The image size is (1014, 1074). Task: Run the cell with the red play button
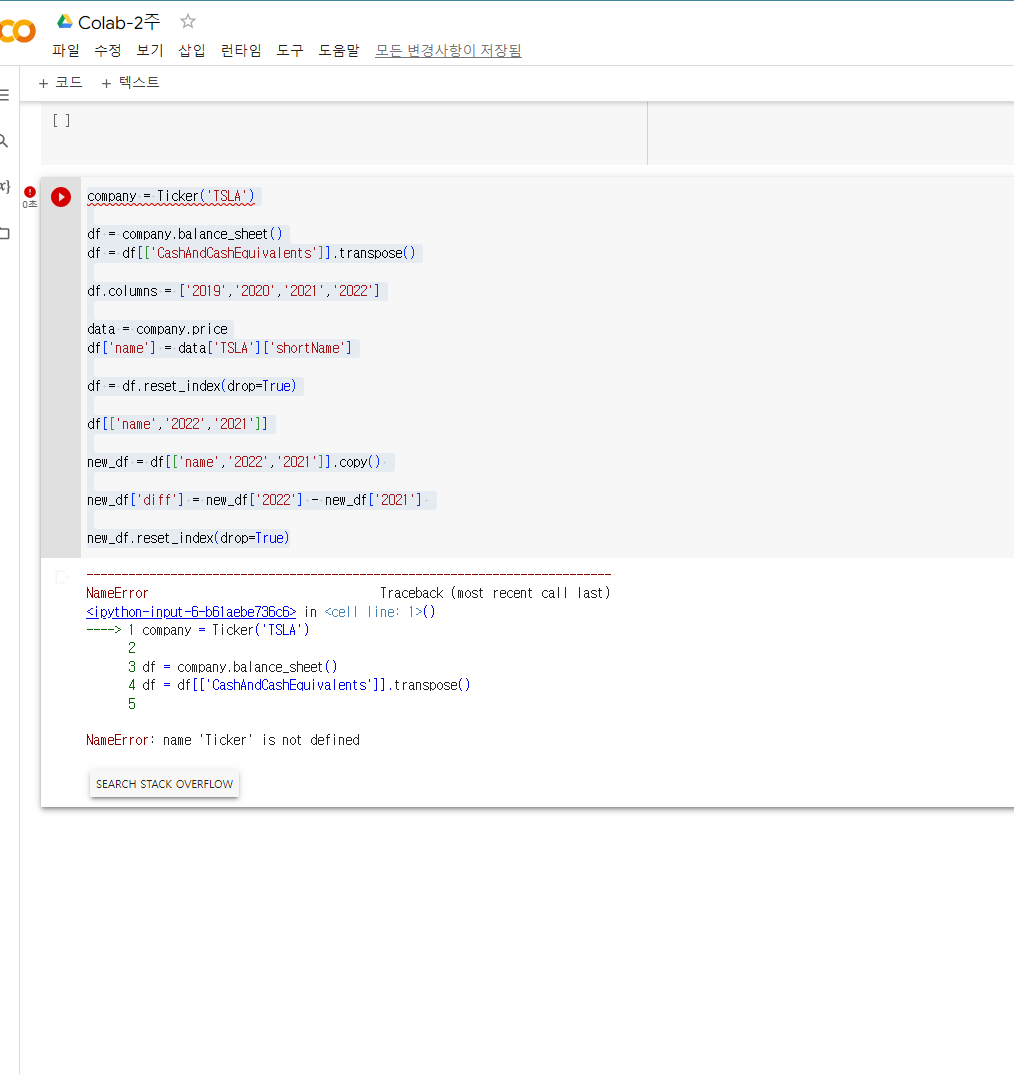coord(61,197)
